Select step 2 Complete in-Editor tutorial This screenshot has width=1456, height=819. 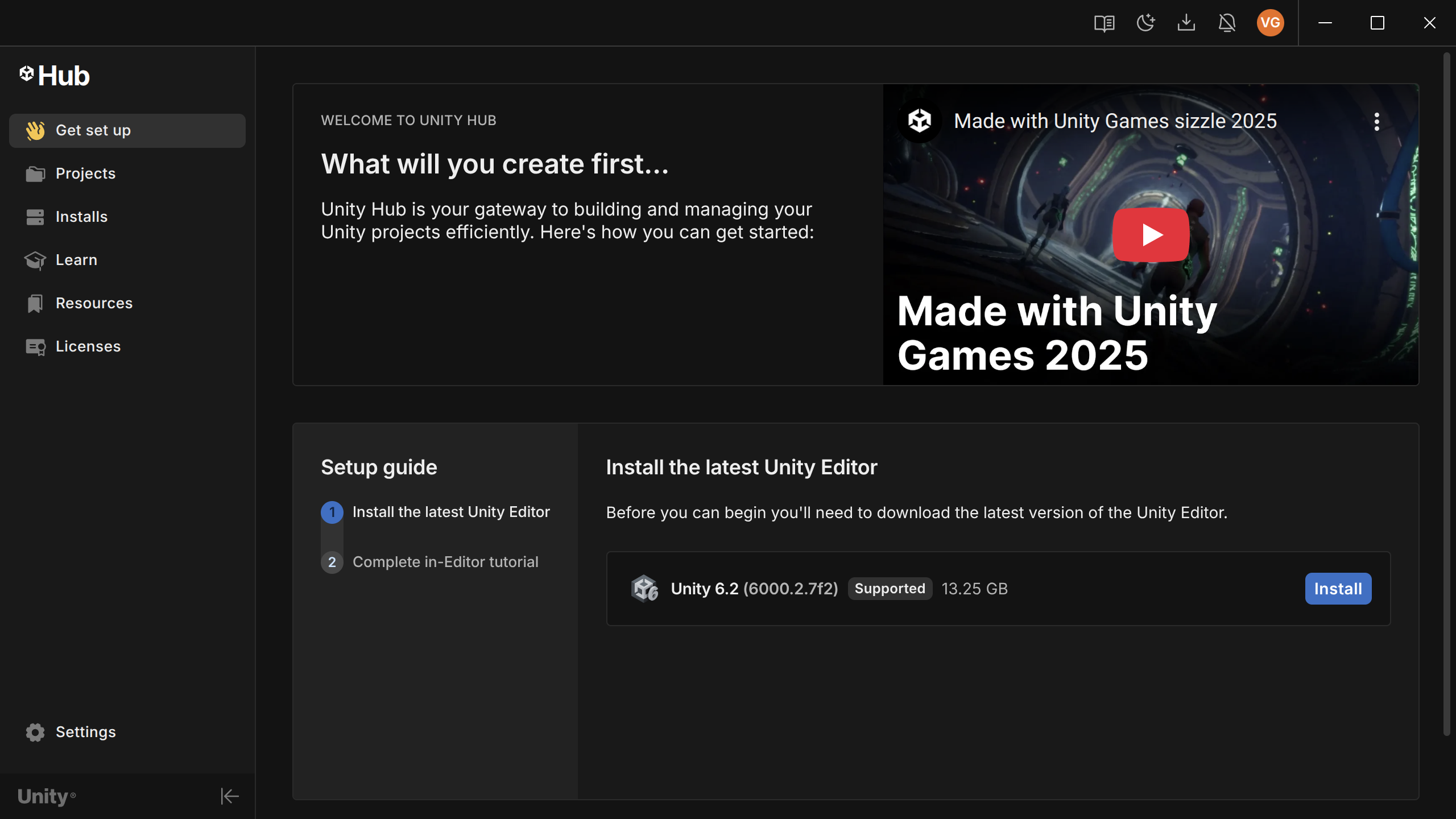click(445, 562)
